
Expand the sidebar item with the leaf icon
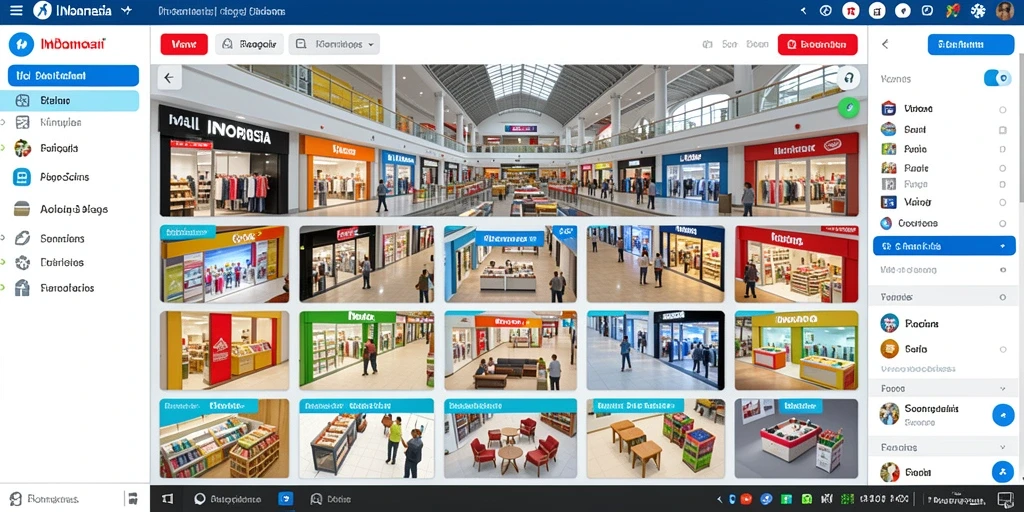tap(3, 238)
